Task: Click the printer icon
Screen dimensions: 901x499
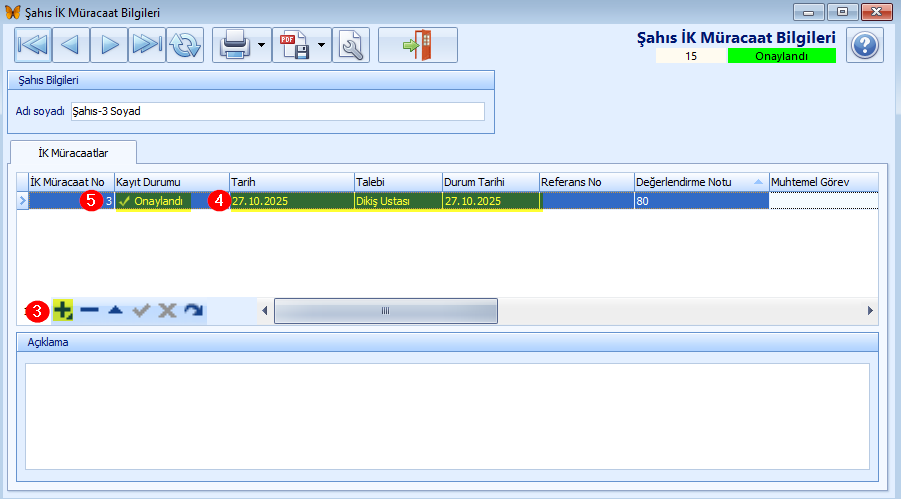Action: point(234,45)
